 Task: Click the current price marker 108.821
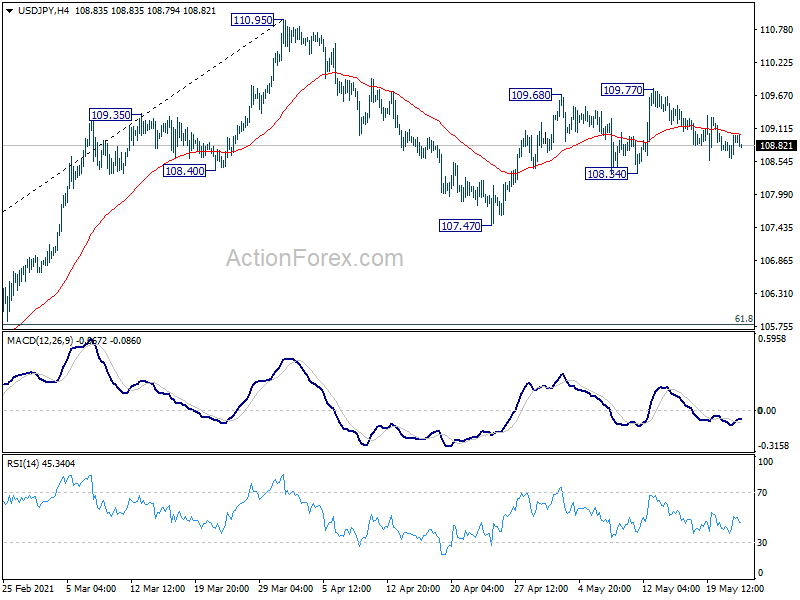tap(776, 146)
